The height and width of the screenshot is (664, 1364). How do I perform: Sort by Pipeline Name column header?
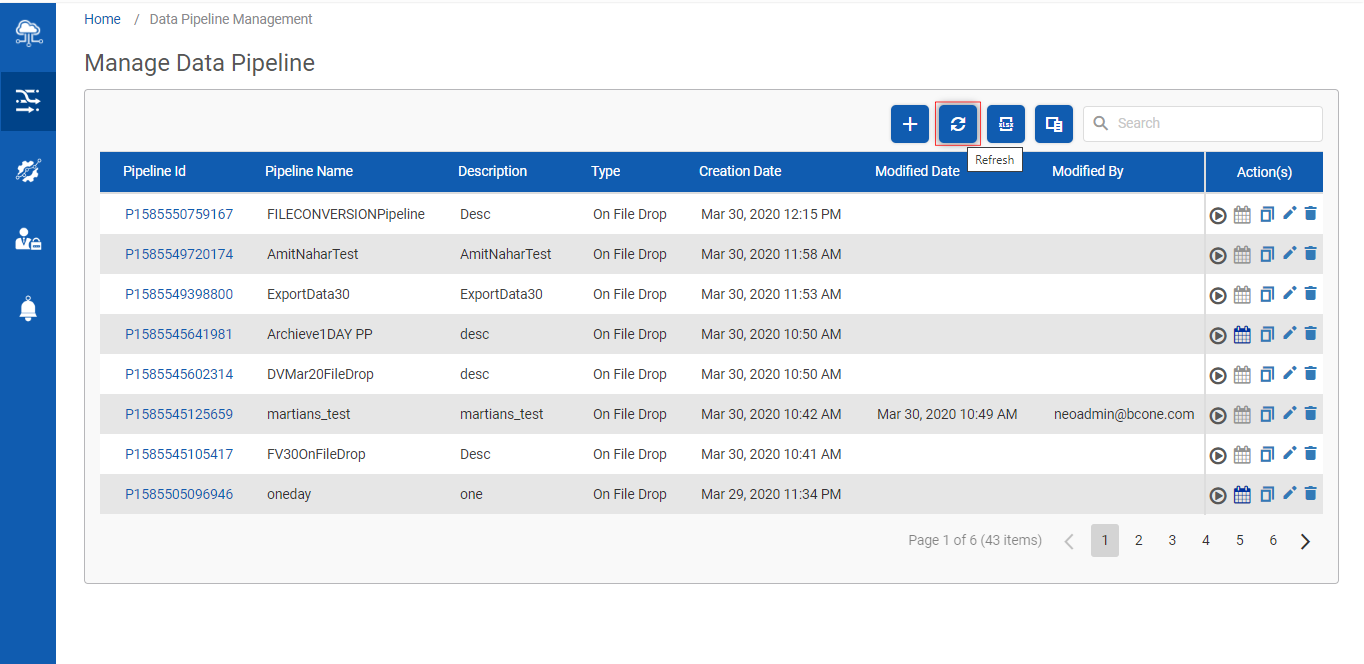pos(309,171)
